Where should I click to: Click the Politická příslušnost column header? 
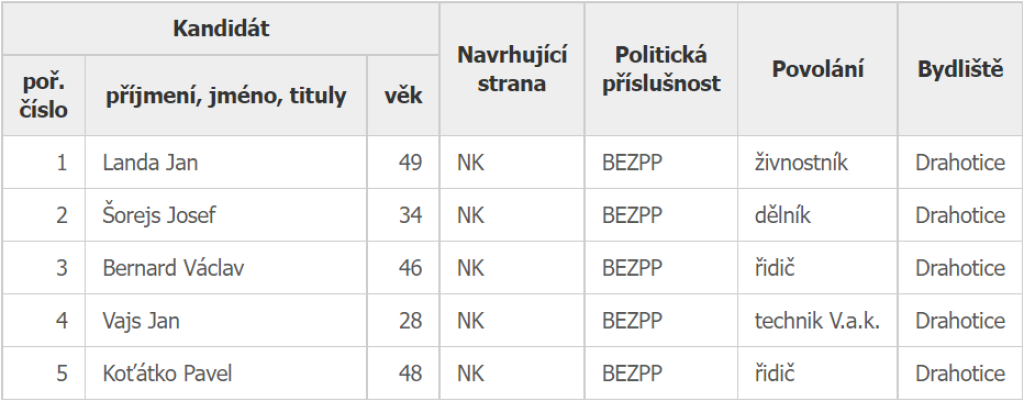661,69
